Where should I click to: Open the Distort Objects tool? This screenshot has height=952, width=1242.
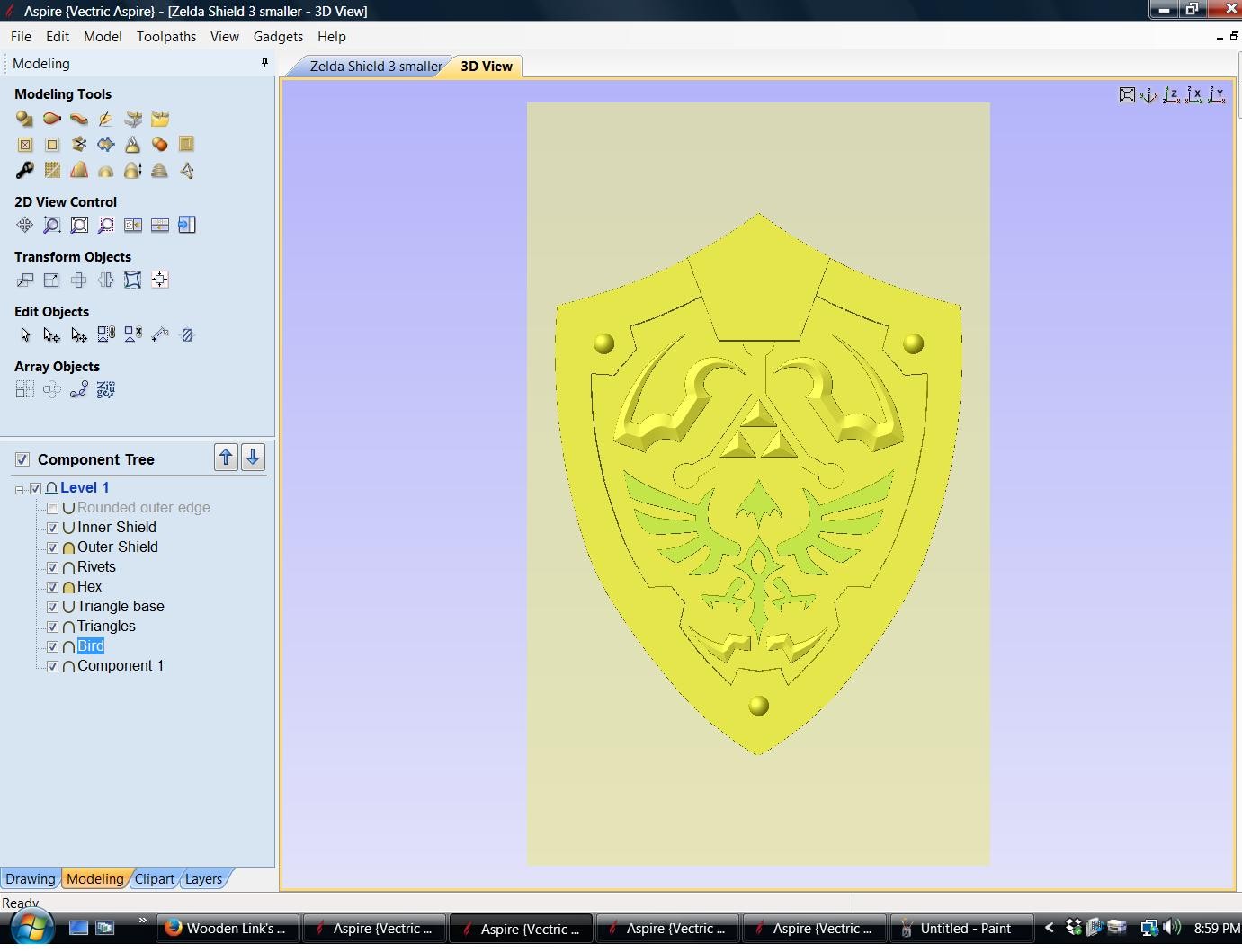click(133, 280)
